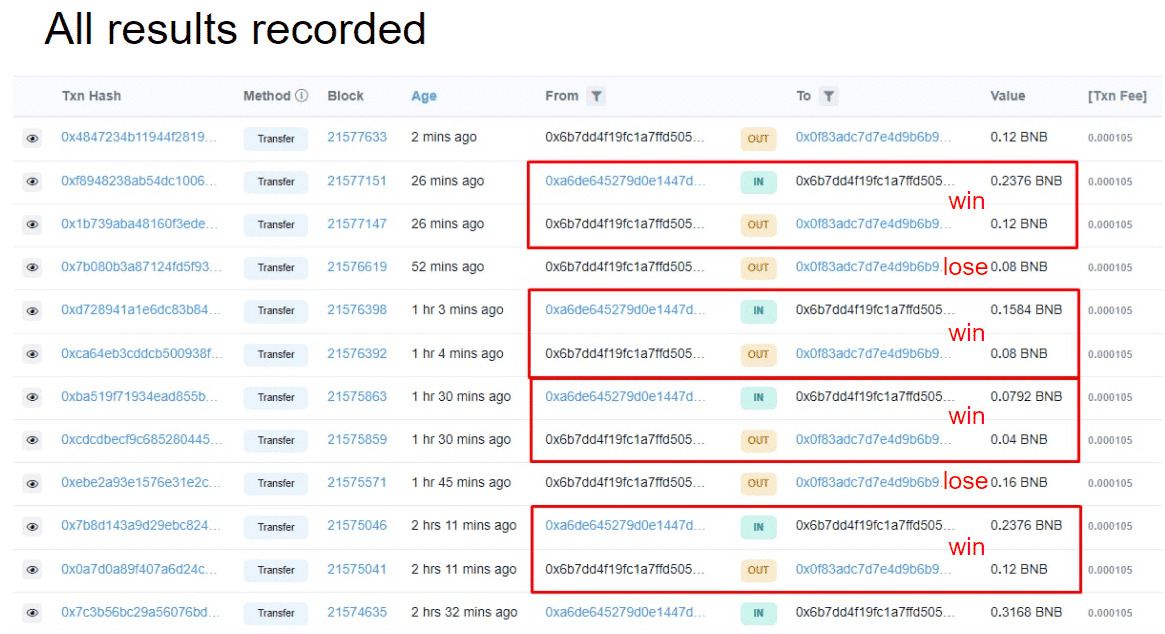
Task: Open sender address 0xa6de645279d0e1447d
Action: 626,182
